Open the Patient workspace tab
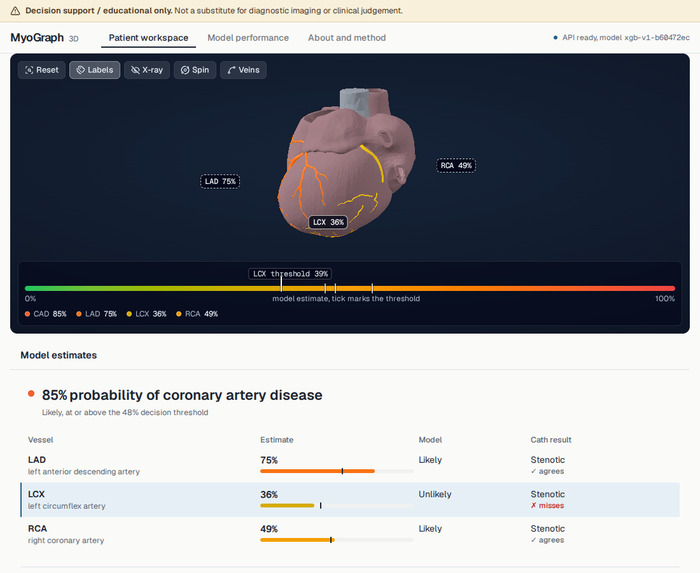The image size is (700, 573). 148,38
